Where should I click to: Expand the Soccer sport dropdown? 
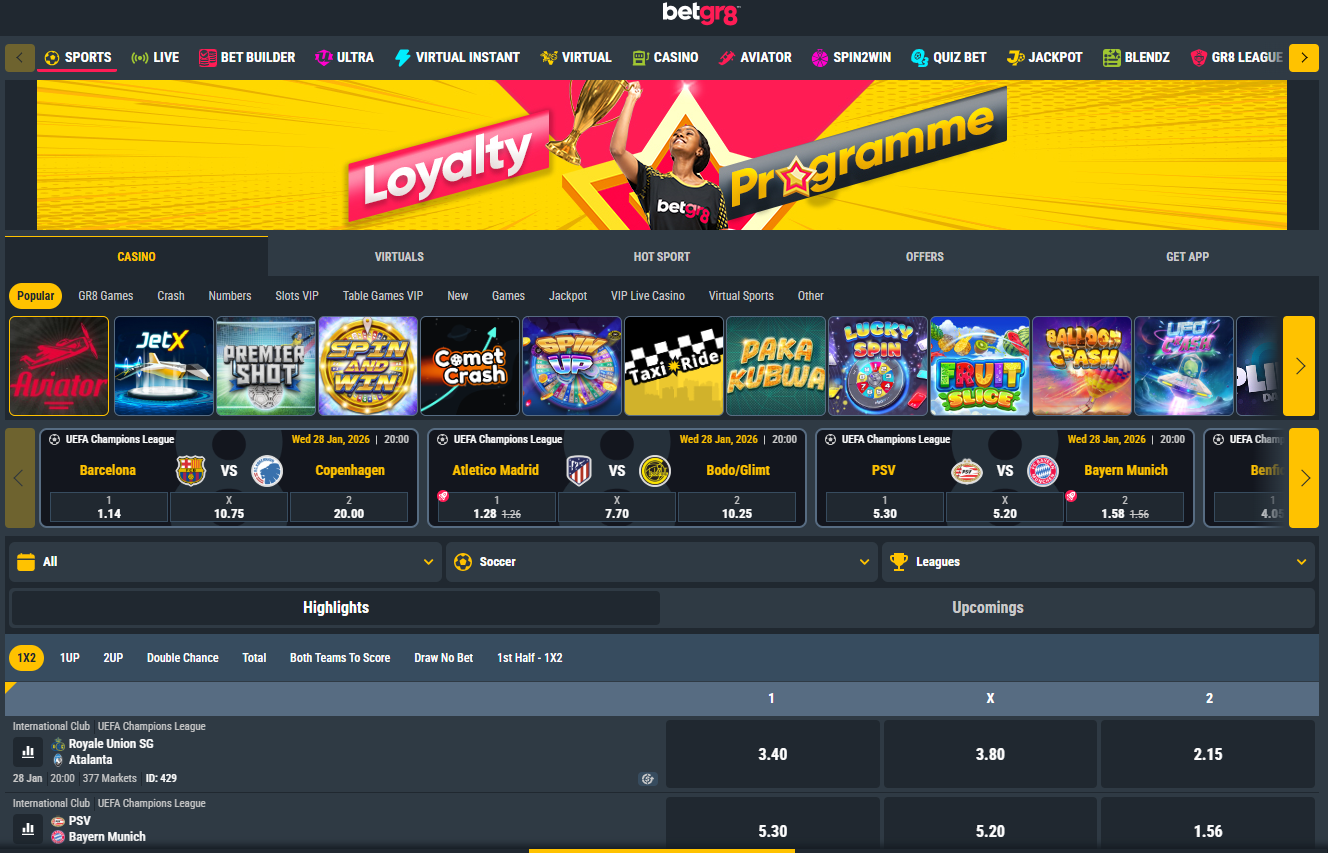click(x=661, y=562)
